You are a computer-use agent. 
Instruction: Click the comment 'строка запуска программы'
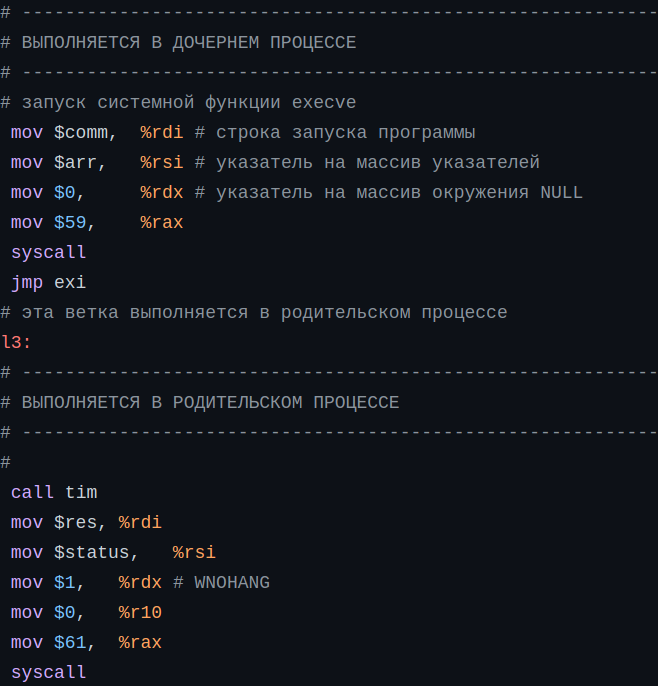point(345,133)
